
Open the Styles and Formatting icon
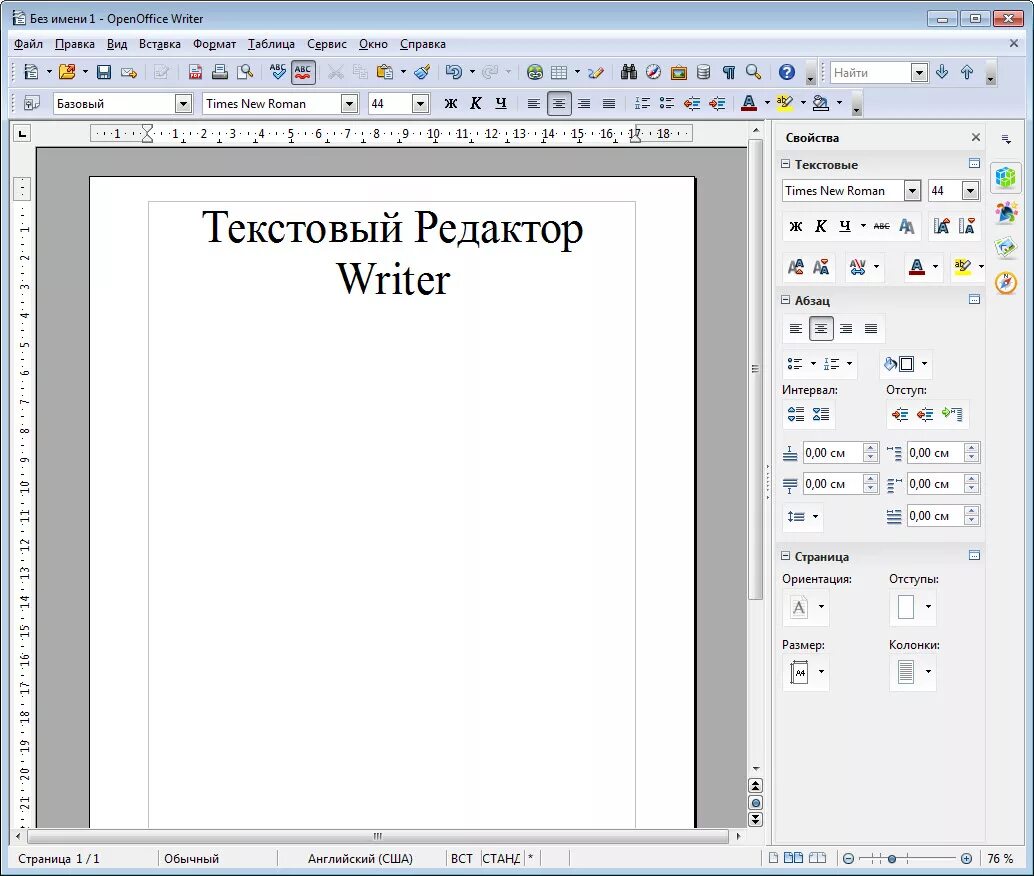pos(31,104)
